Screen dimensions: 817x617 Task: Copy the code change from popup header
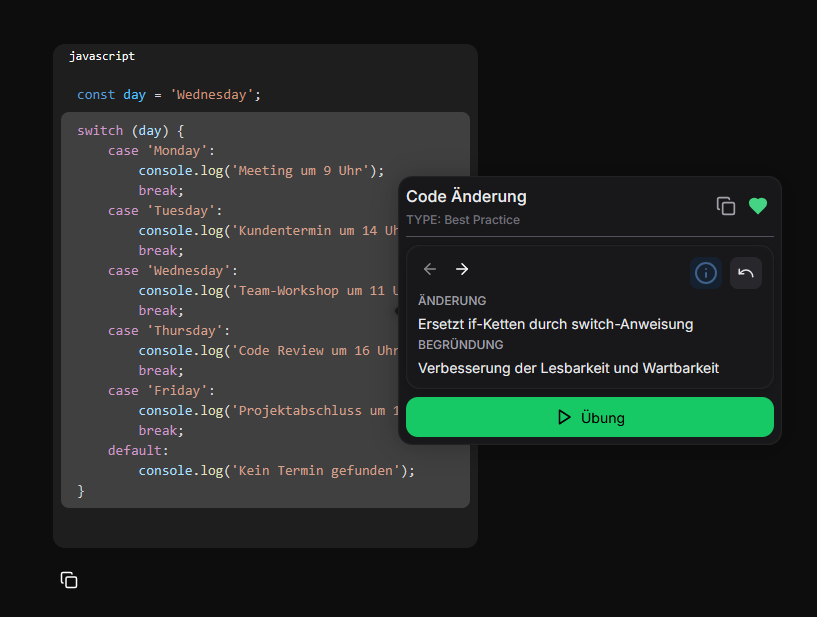[x=726, y=206]
